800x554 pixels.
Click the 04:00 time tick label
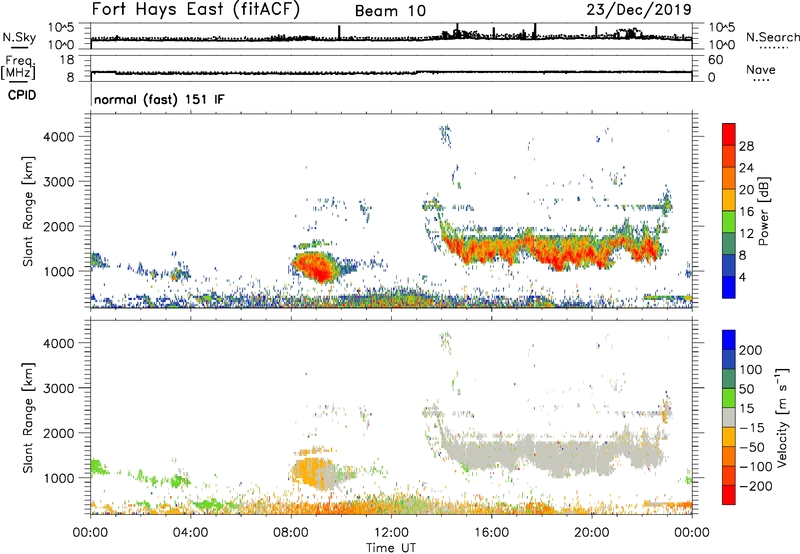[190, 533]
